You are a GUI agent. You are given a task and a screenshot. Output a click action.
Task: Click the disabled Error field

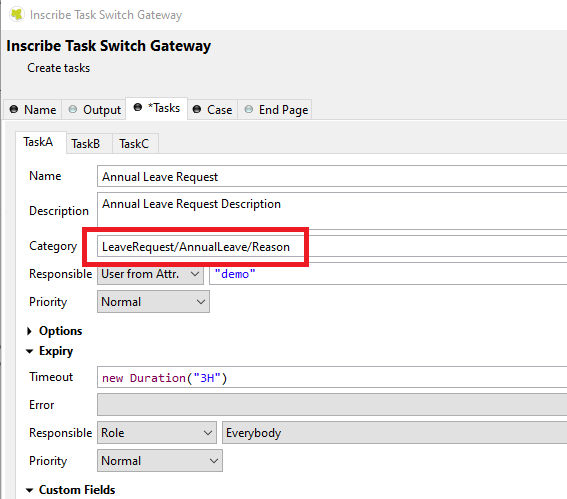pyautogui.click(x=332, y=405)
